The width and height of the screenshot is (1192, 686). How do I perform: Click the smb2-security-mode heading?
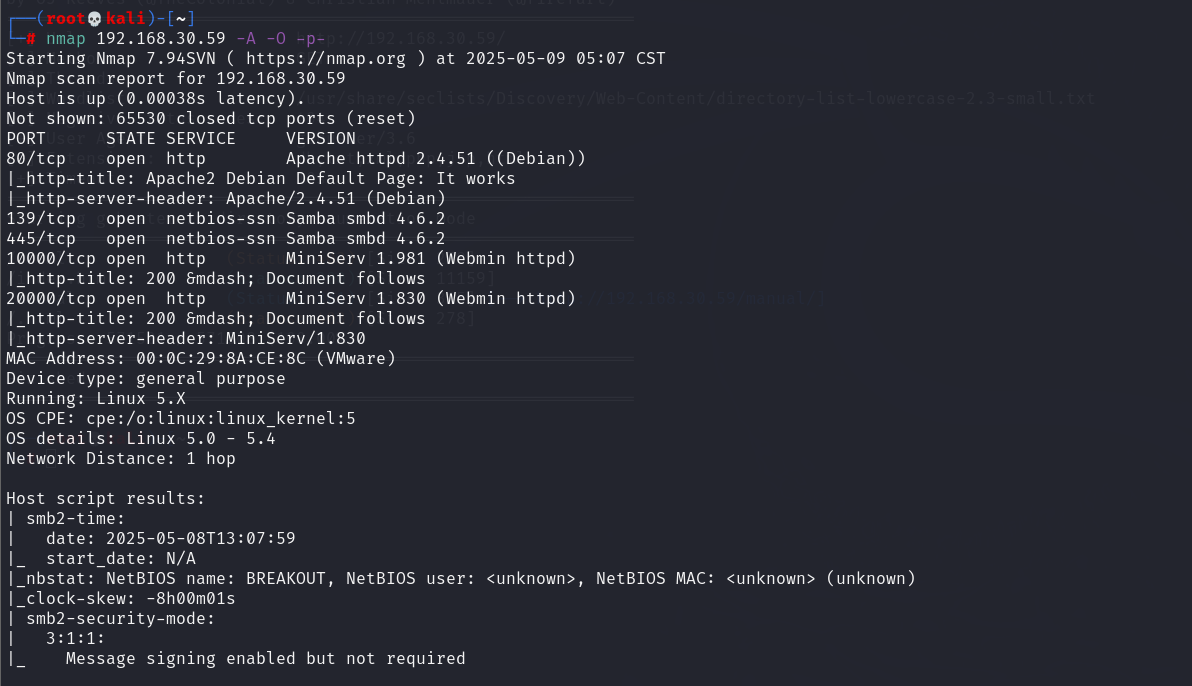pyautogui.click(x=121, y=618)
